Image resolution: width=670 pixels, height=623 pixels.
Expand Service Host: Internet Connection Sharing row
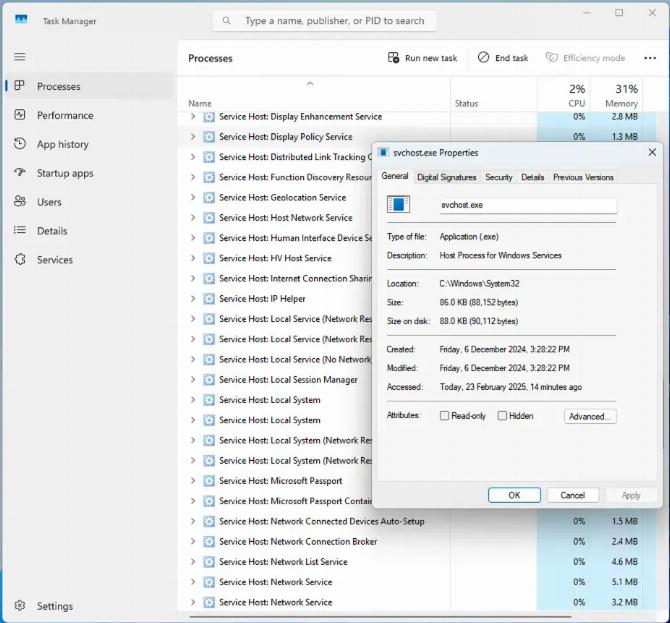click(193, 278)
